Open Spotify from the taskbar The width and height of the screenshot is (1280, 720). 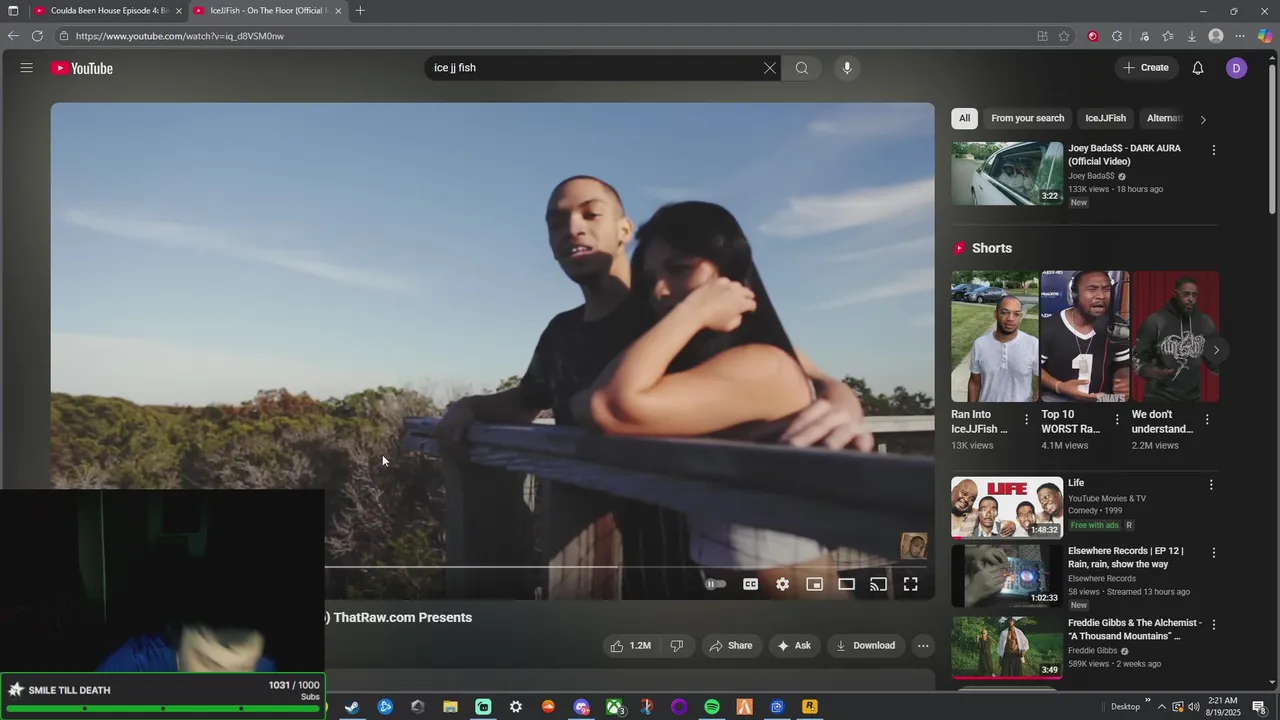tap(711, 707)
